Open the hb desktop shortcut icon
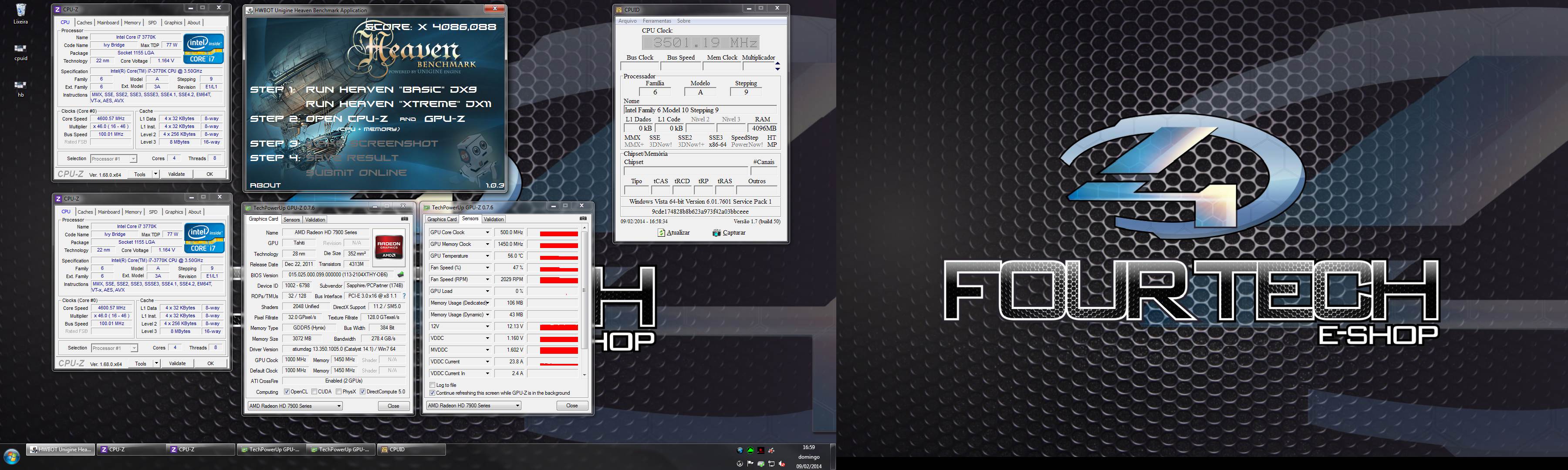This screenshot has height=470, width=1568. tap(20, 88)
